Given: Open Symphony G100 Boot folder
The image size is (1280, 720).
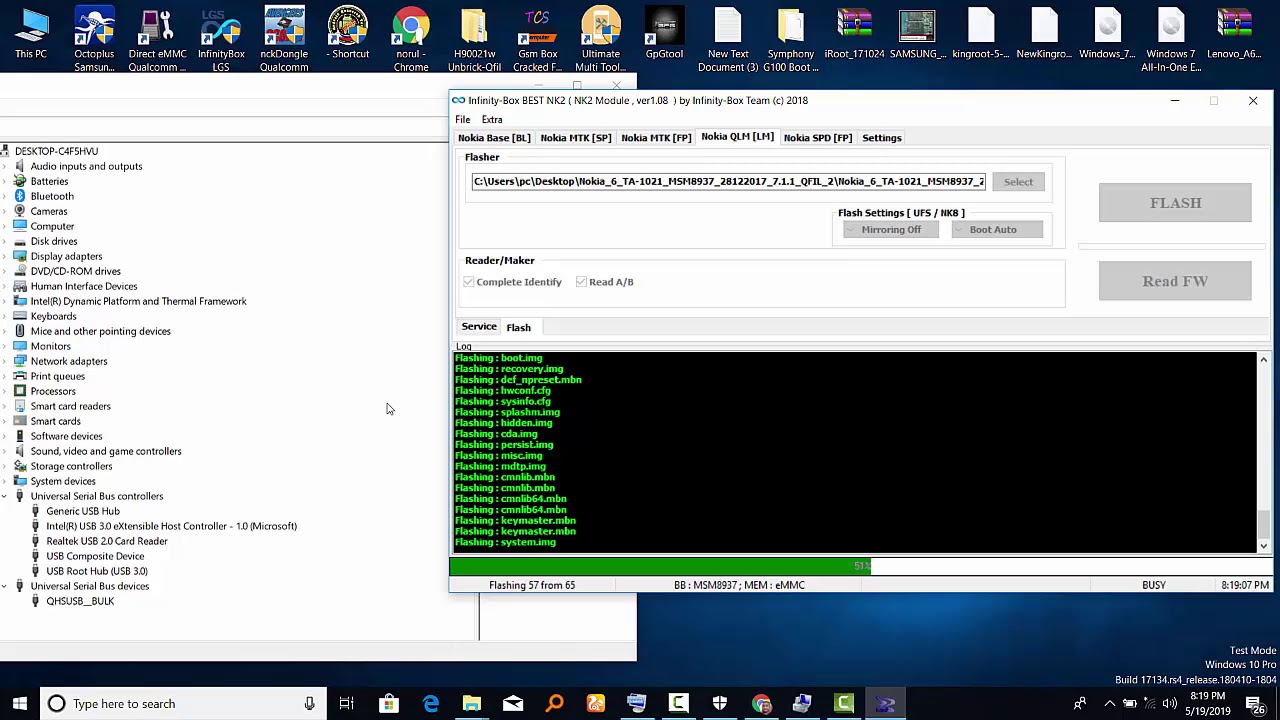Looking at the screenshot, I should click(x=791, y=40).
